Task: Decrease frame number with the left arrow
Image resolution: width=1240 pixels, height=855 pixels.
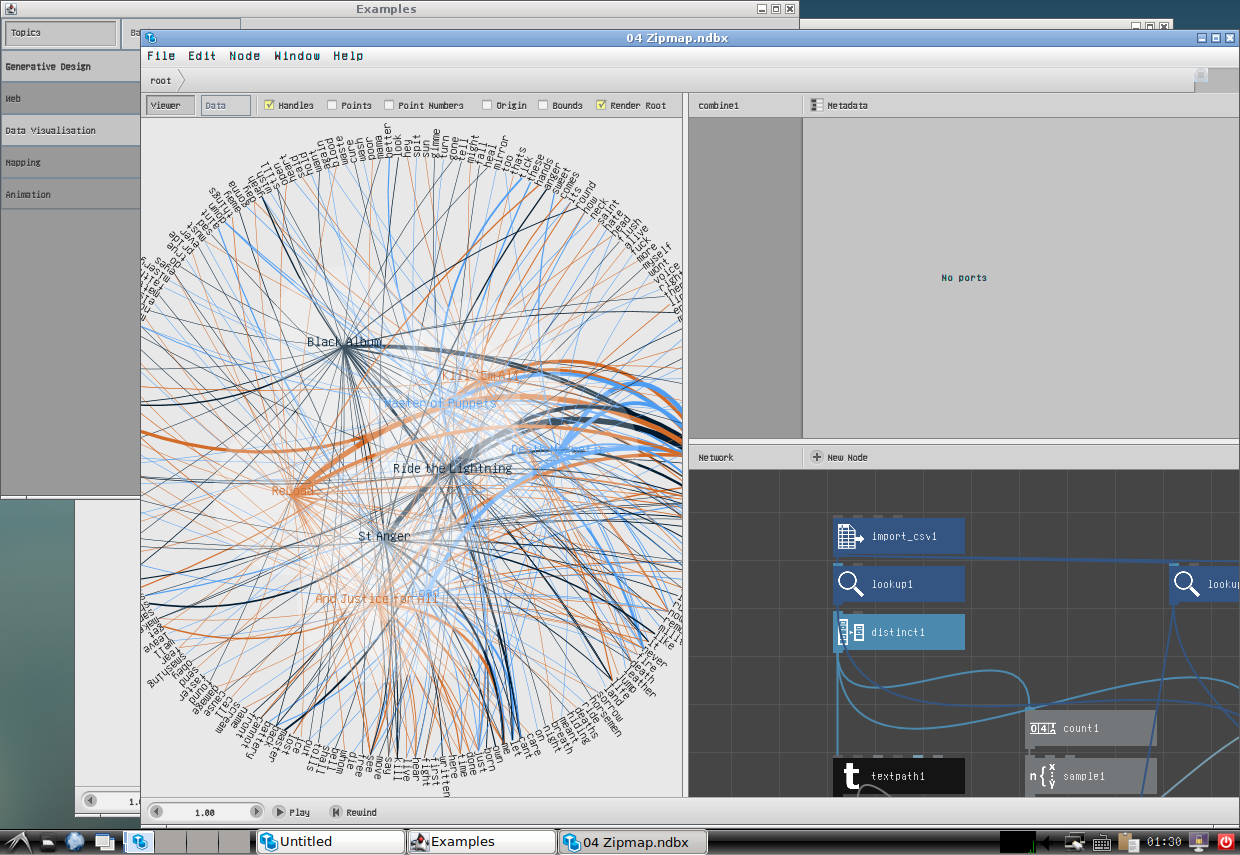Action: [154, 812]
